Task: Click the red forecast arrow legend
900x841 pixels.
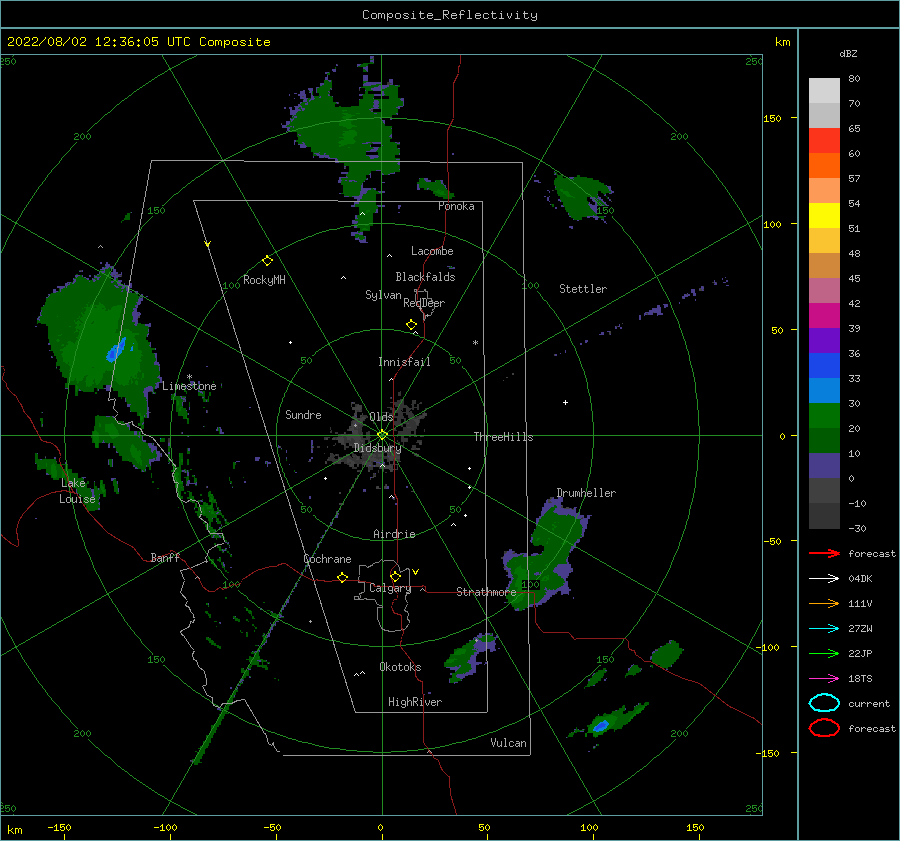Action: click(x=824, y=553)
